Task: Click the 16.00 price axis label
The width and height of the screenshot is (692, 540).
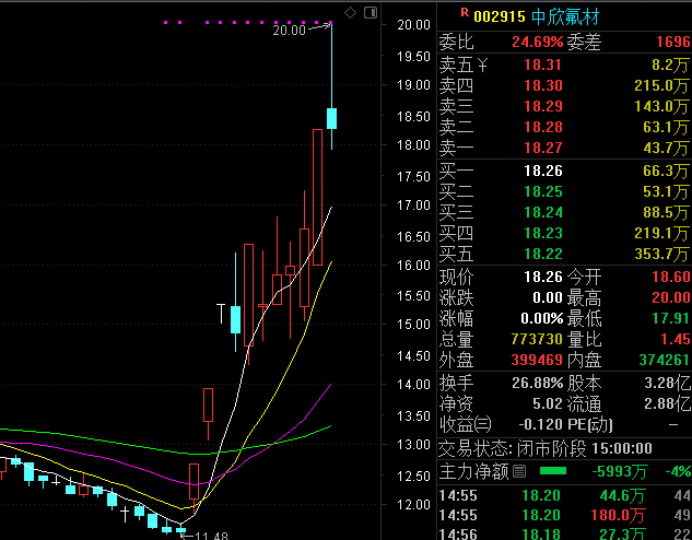Action: [x=414, y=265]
